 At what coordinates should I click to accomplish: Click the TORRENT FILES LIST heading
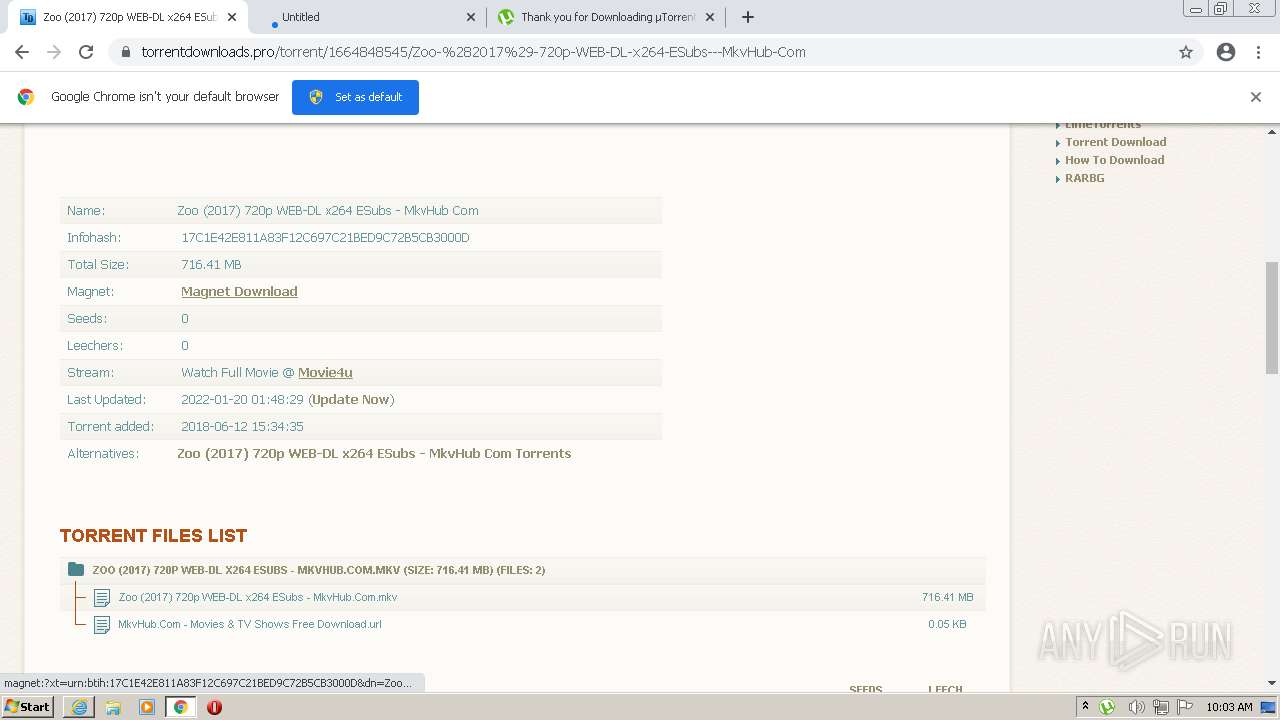(x=153, y=536)
